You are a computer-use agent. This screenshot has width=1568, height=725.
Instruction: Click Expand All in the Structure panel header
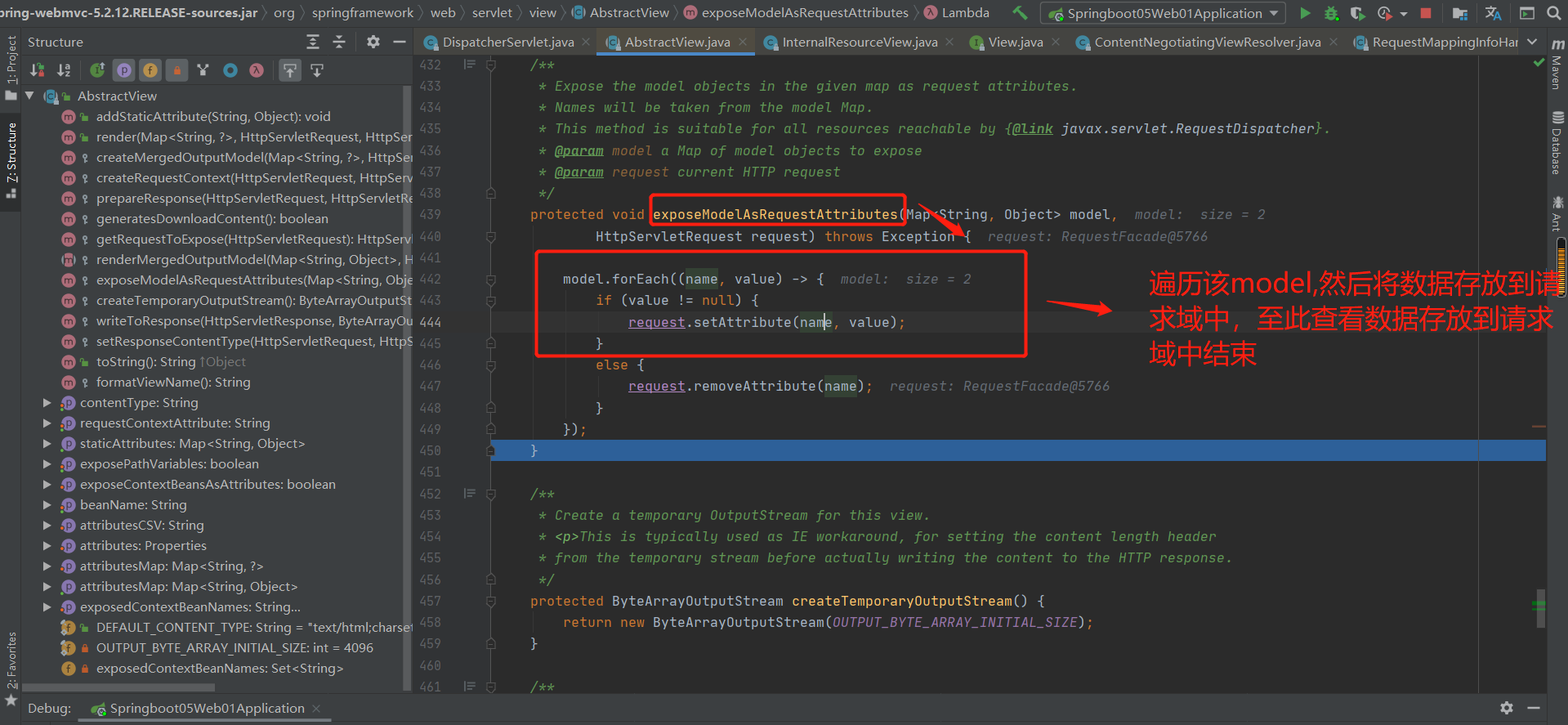313,42
